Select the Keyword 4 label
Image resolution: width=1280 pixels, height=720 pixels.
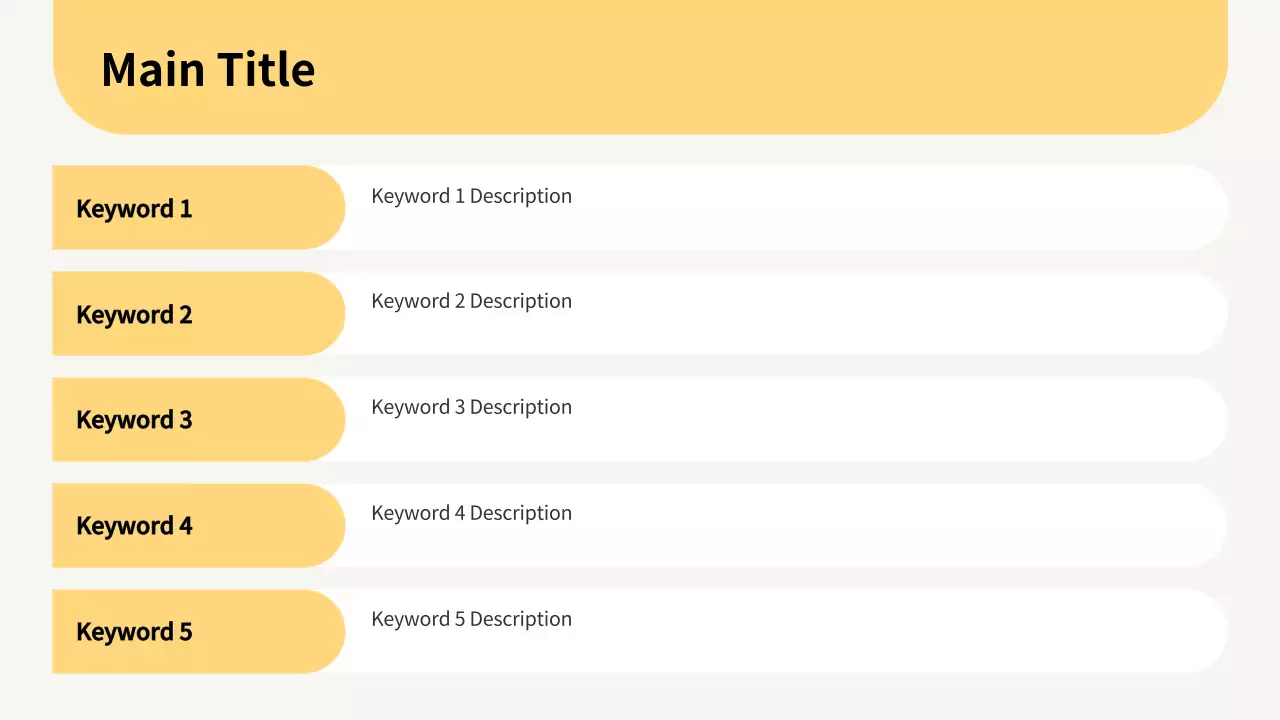pyautogui.click(x=134, y=525)
